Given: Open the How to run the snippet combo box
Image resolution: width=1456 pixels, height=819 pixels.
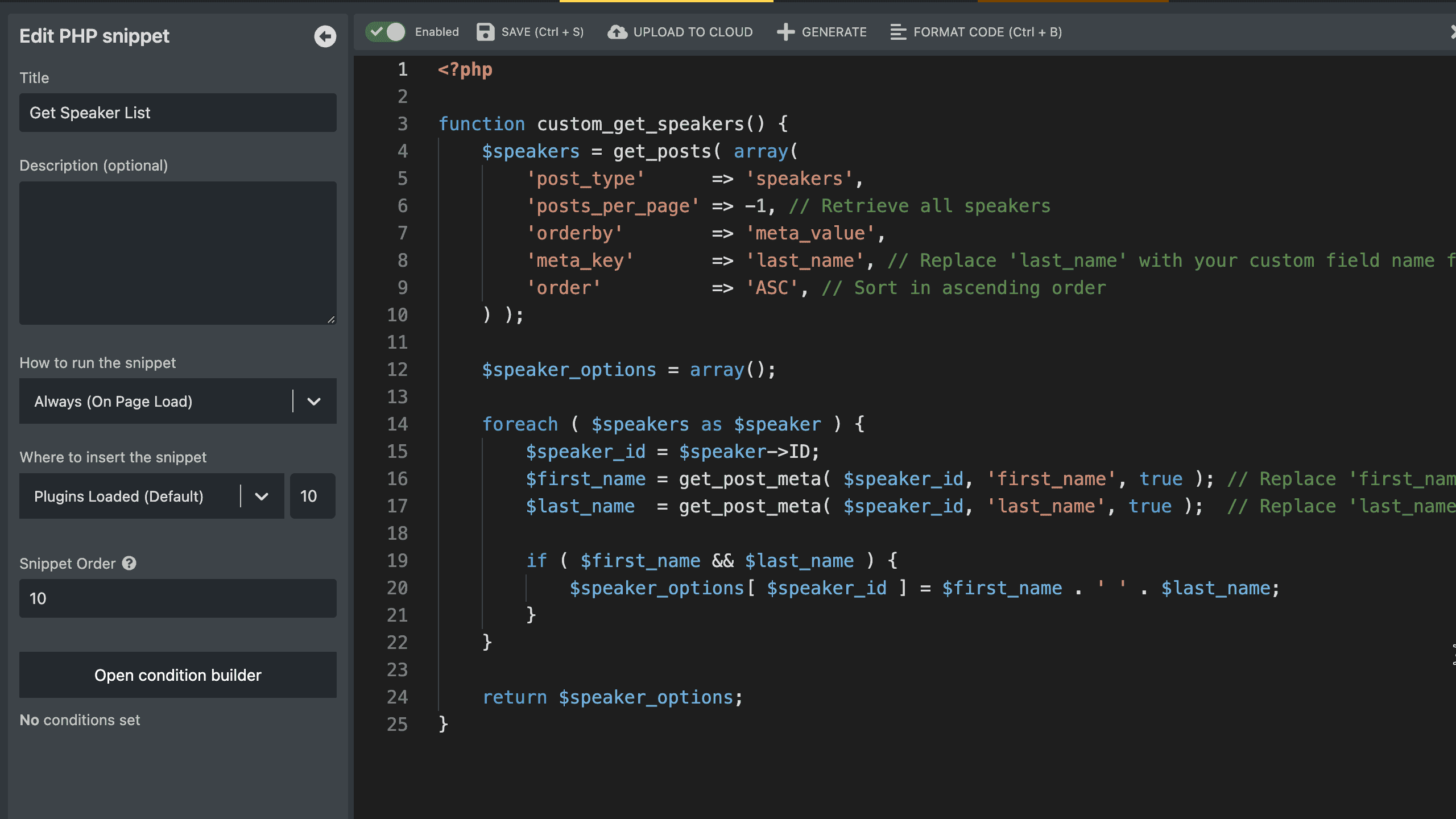Looking at the screenshot, I should [x=154, y=402].
